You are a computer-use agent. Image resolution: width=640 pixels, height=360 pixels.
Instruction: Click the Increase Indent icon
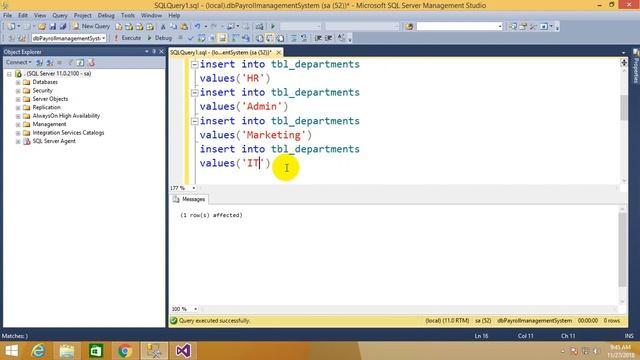point(328,38)
